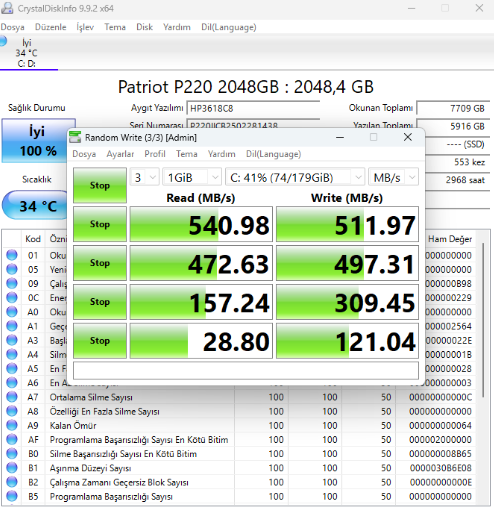Click the CrystalDiskMark icon in the title bar
494x511 pixels.
coord(75,137)
